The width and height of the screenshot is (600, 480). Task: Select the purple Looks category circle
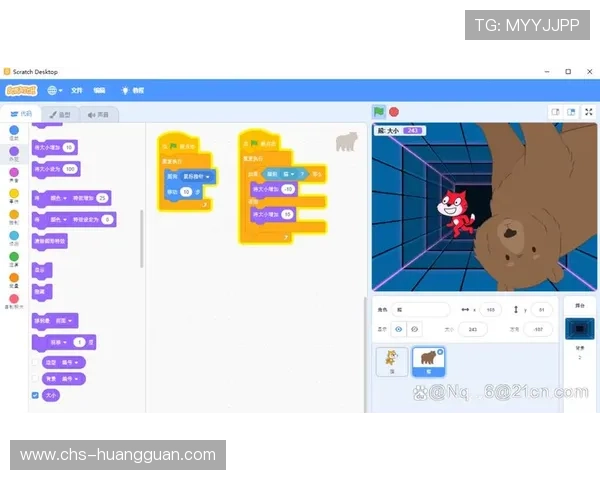point(14,151)
